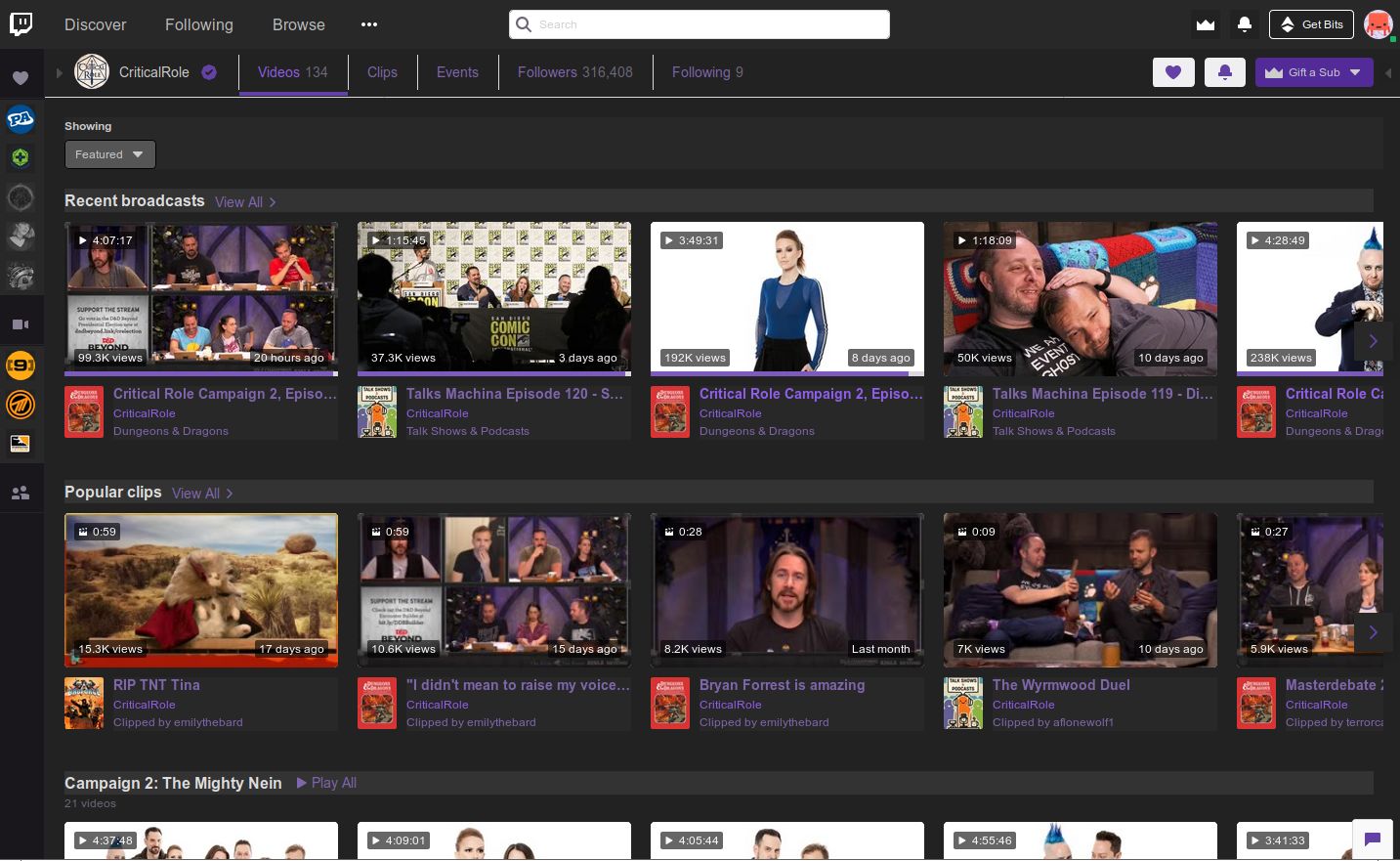Click the Dungeons & Dragons box art for RIP TNT Tina
Screen dimensions: 1400x861
[84, 704]
